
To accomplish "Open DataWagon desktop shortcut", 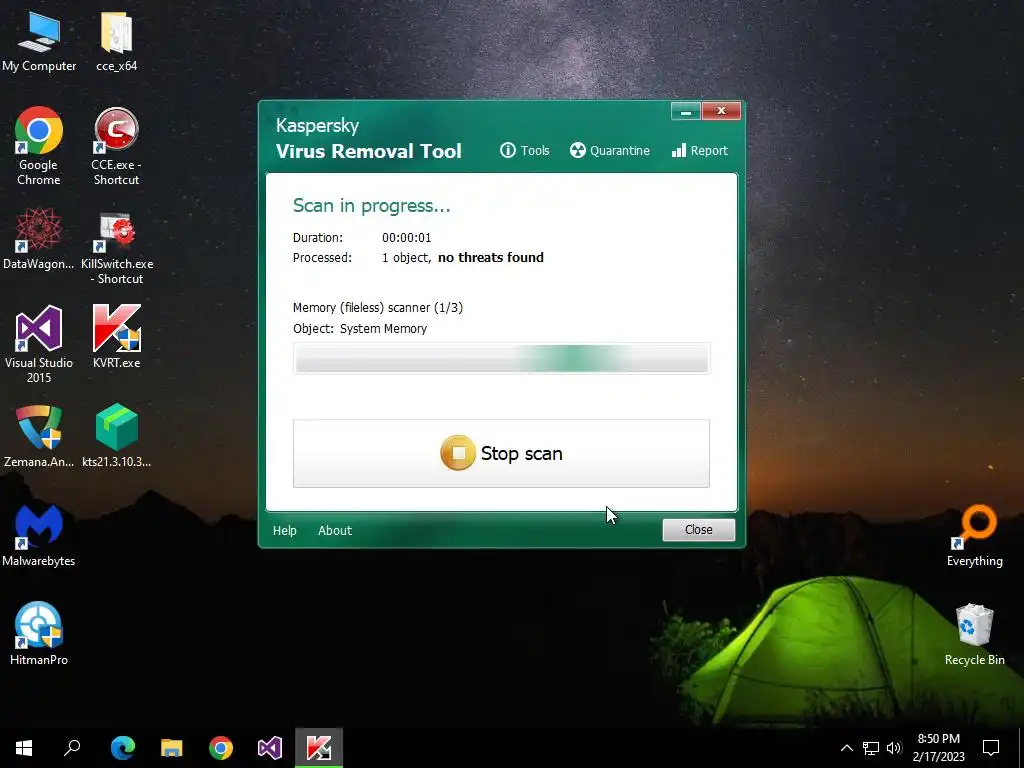I will click(39, 238).
